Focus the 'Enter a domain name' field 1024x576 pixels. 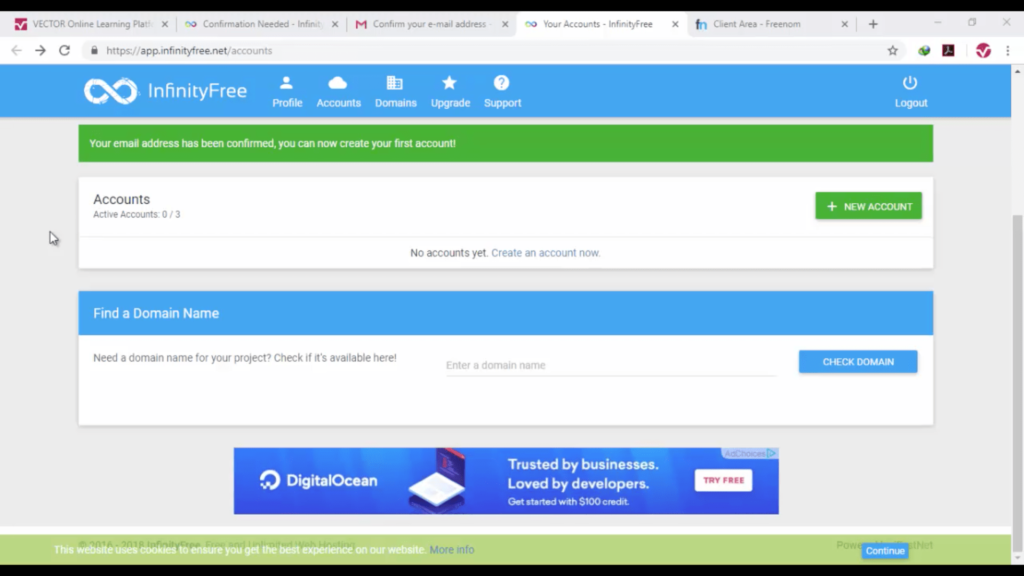611,365
